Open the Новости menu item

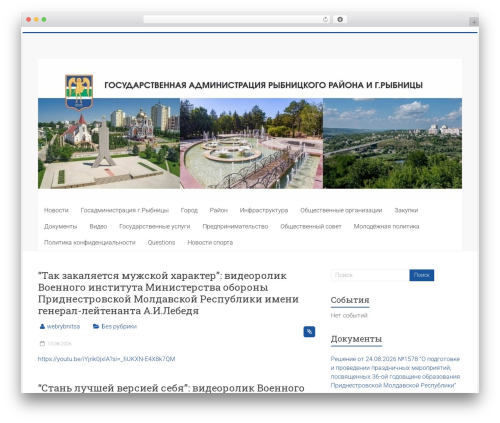[56, 210]
